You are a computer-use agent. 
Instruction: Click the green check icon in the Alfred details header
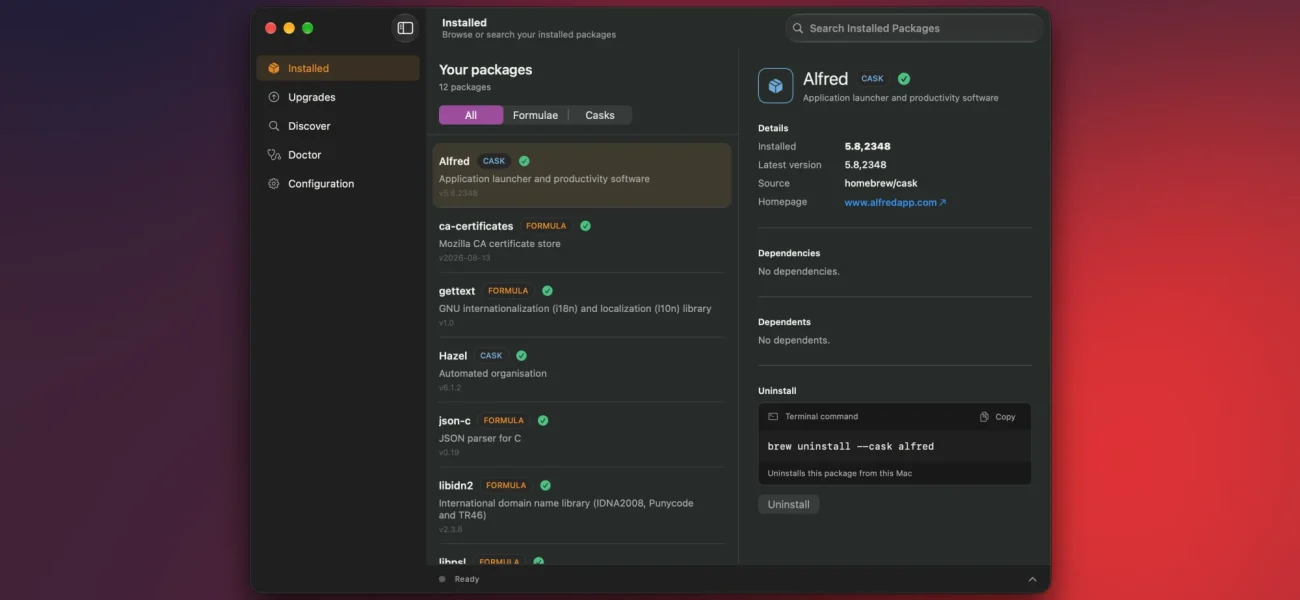click(904, 79)
